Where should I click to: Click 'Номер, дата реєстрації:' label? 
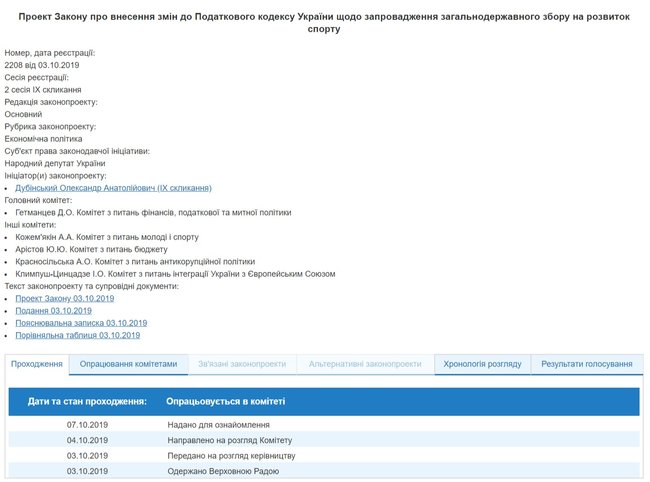point(50,53)
